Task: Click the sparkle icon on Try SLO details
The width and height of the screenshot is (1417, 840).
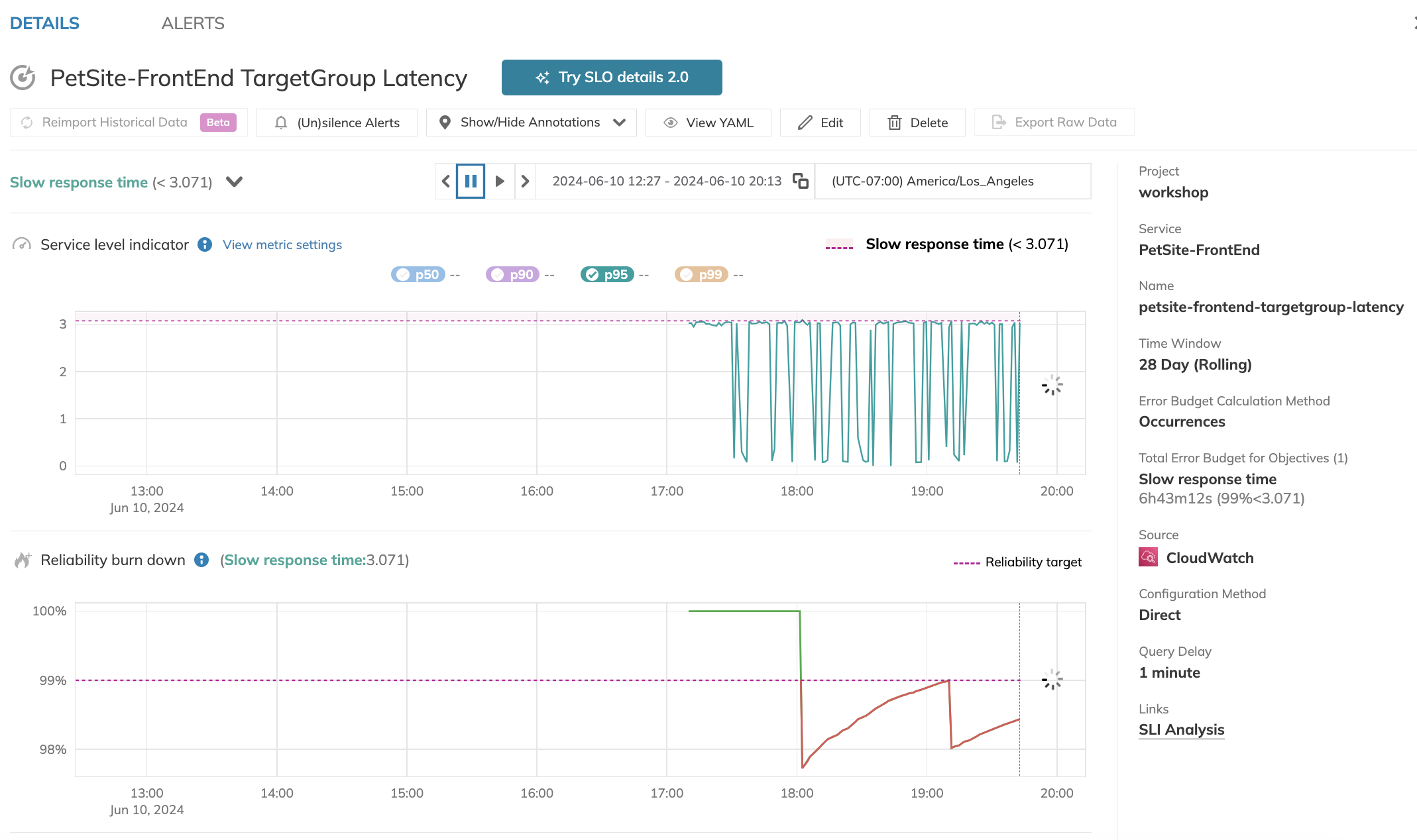Action: pyautogui.click(x=543, y=78)
